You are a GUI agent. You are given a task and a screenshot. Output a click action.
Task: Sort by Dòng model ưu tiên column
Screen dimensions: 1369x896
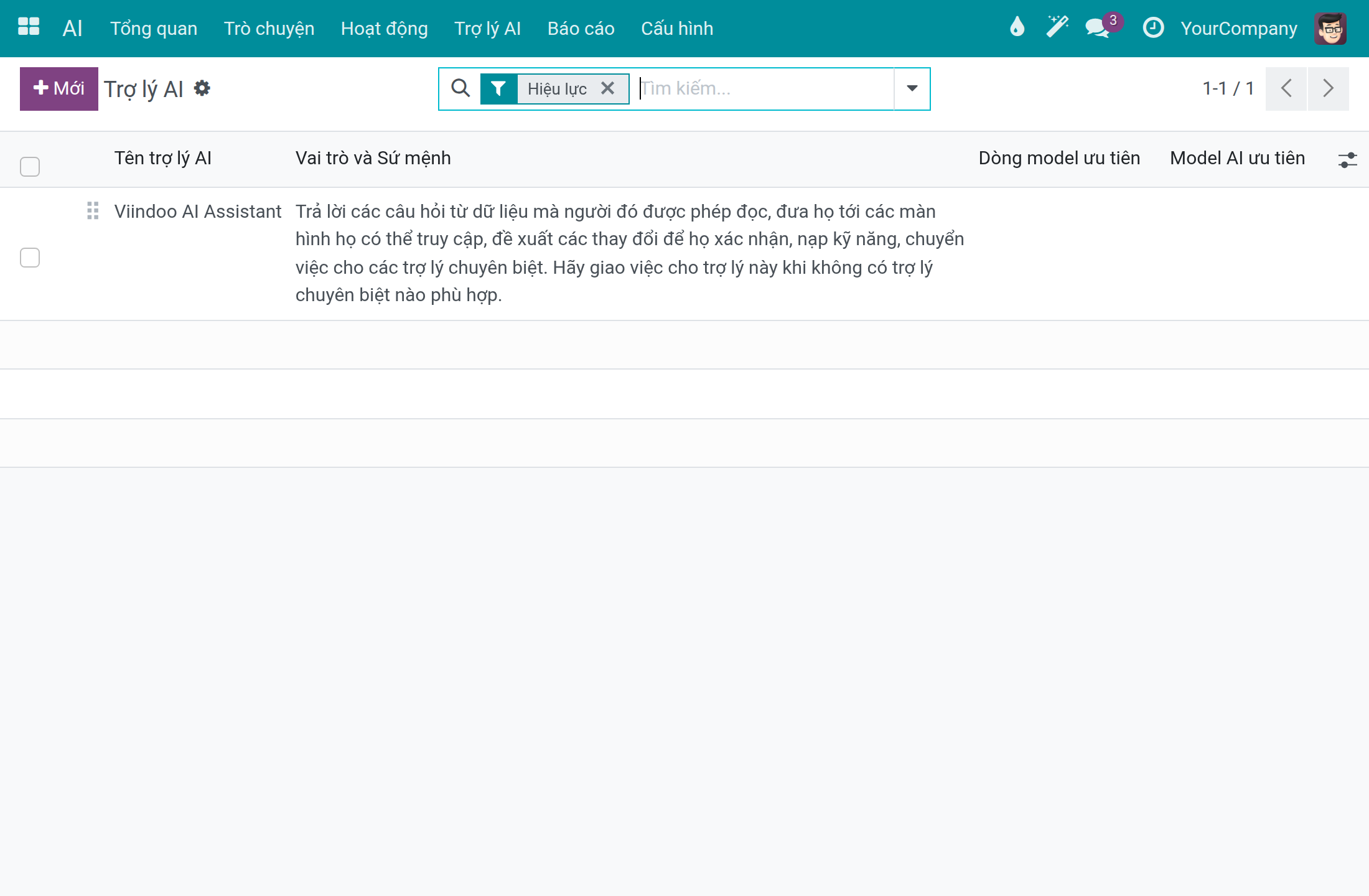[1059, 158]
